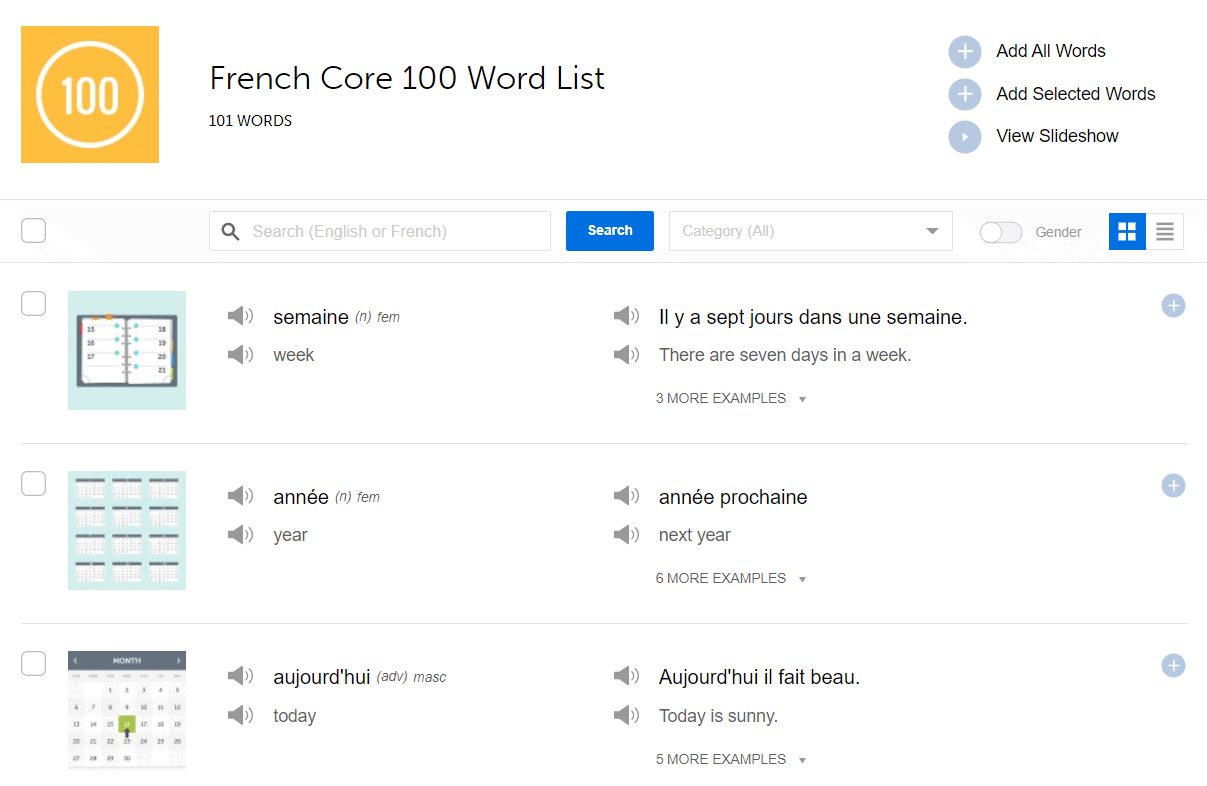Screen dimensions: 1207x786
Task: Play audio for the word 'semaine'
Action: pos(240,315)
